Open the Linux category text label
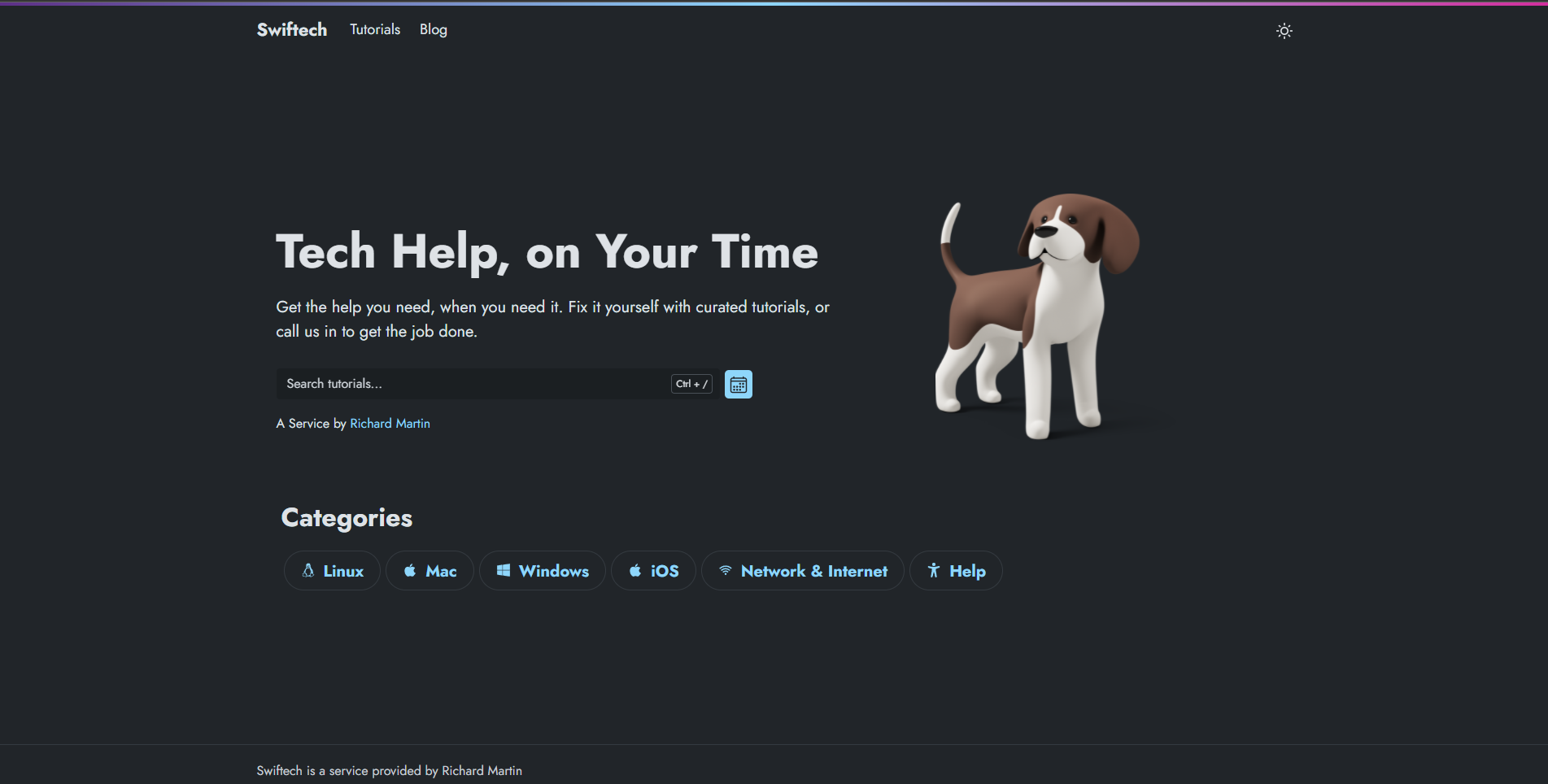Image resolution: width=1548 pixels, height=784 pixels. point(343,571)
